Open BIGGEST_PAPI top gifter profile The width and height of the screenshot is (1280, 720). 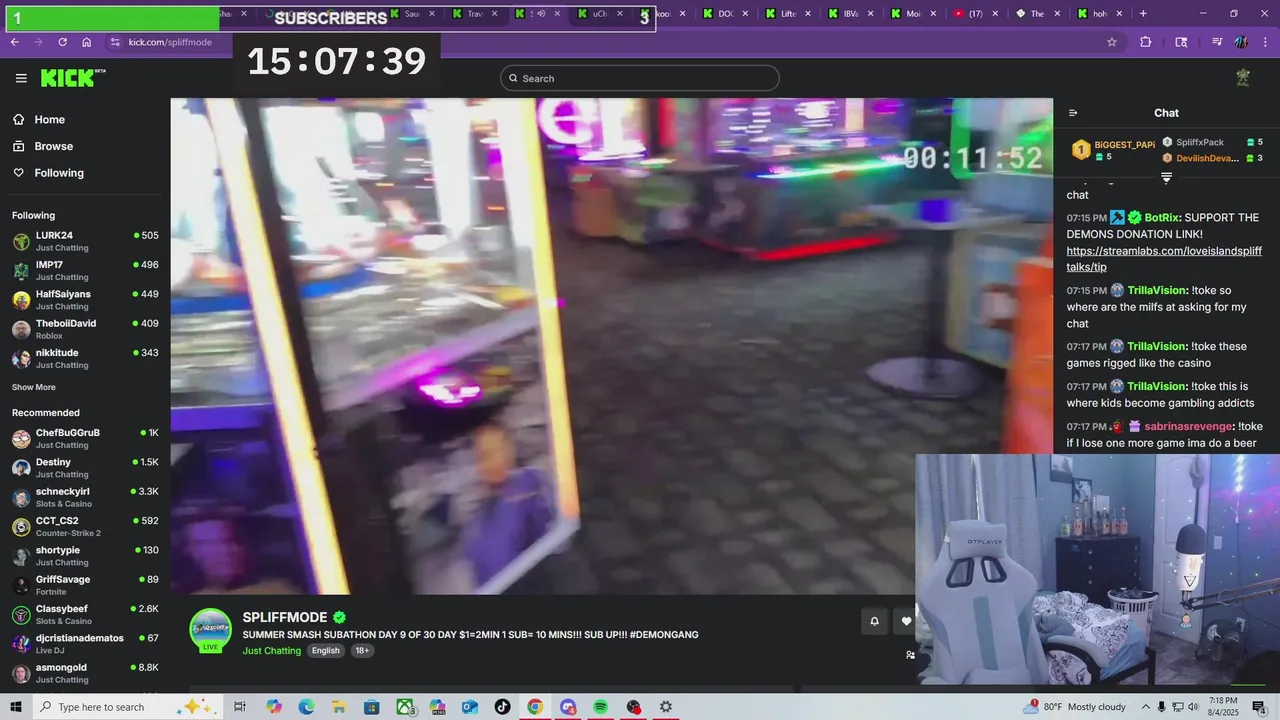click(1115, 150)
